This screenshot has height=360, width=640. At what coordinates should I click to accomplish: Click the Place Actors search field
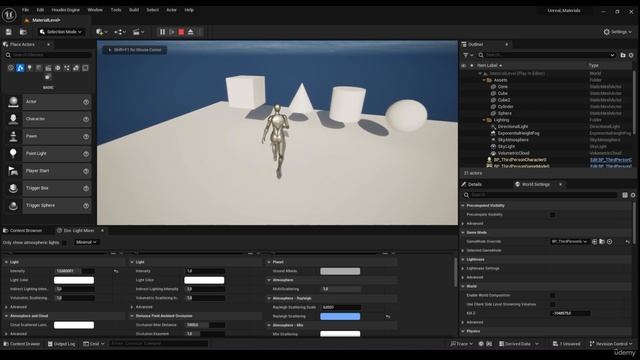coord(48,55)
